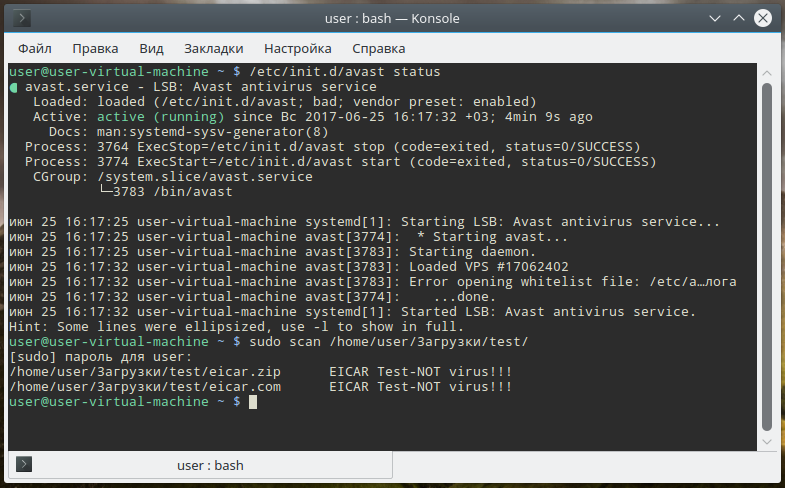
Task: Maximize the Konsole window
Action: [739, 19]
